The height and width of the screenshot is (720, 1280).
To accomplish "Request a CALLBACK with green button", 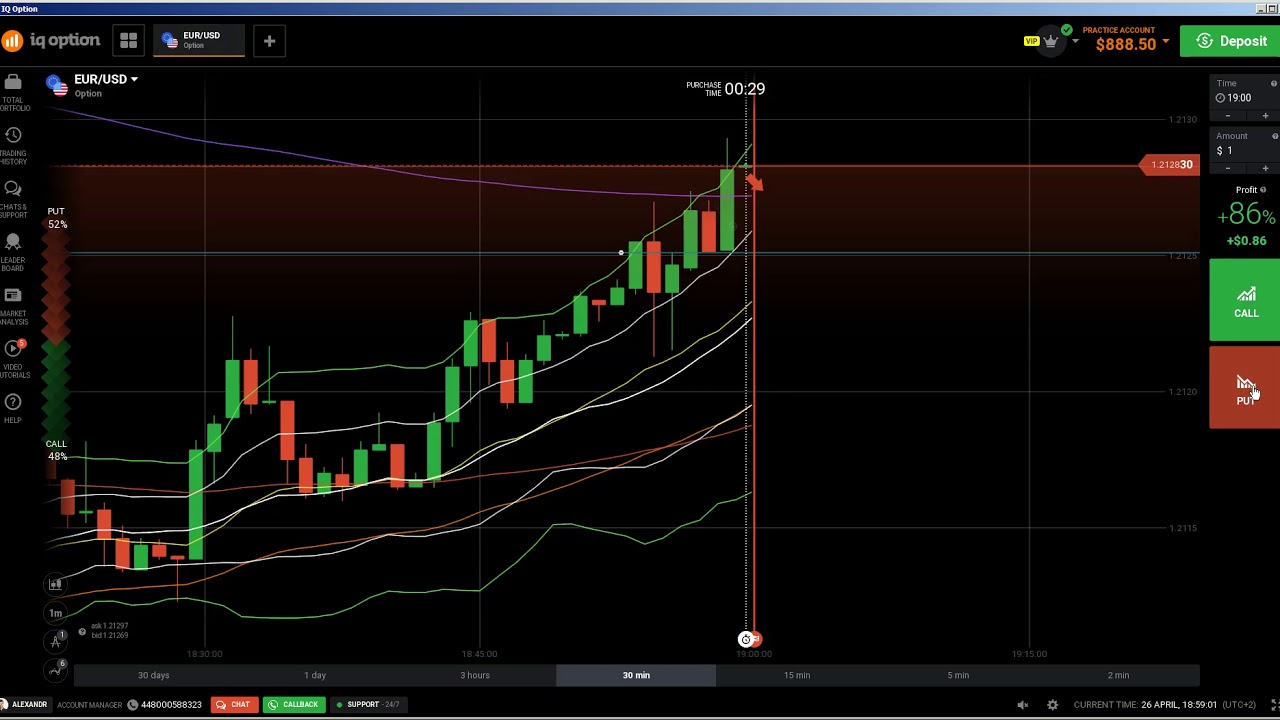I will (294, 704).
